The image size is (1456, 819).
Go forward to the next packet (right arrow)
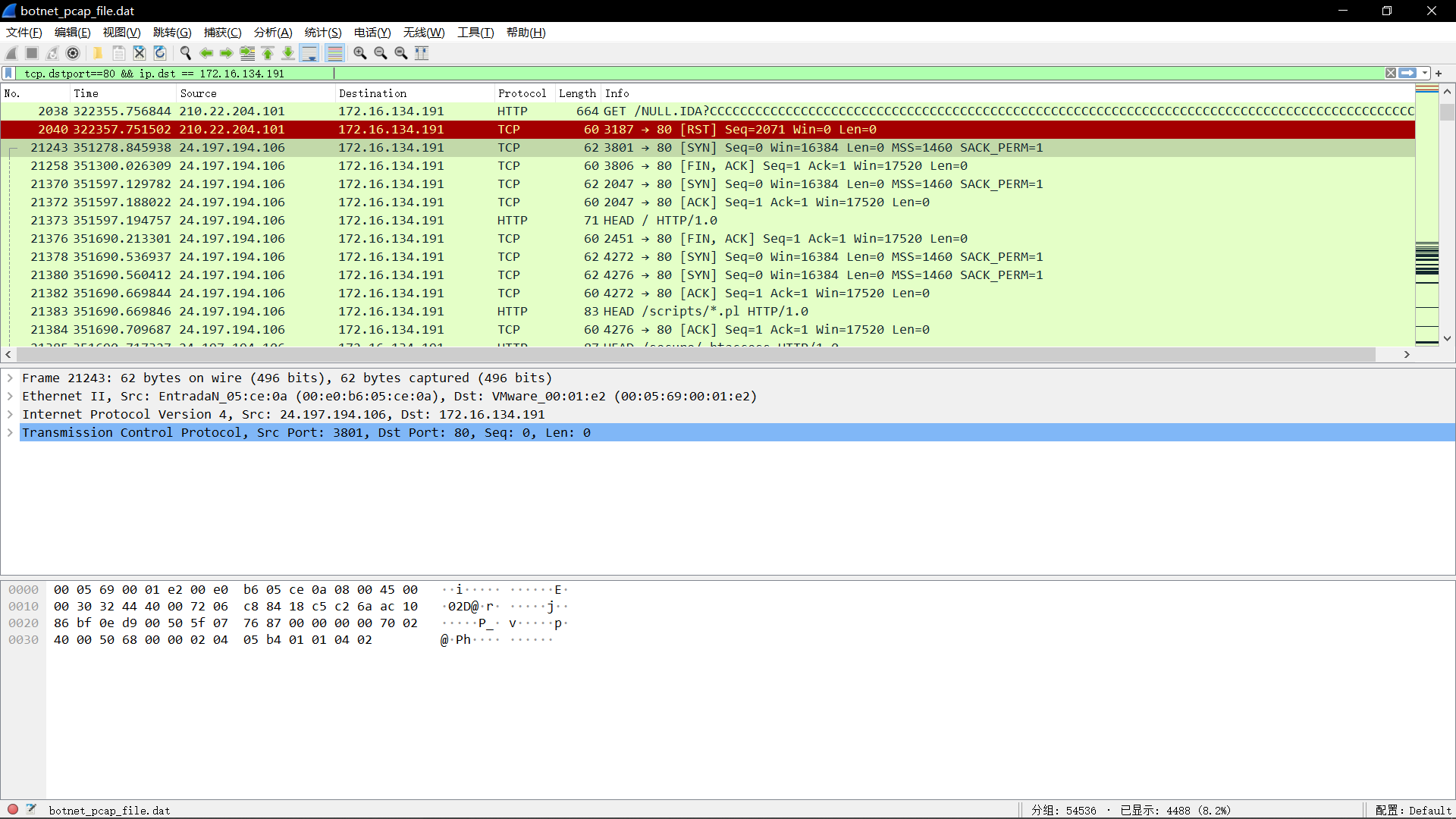(227, 53)
